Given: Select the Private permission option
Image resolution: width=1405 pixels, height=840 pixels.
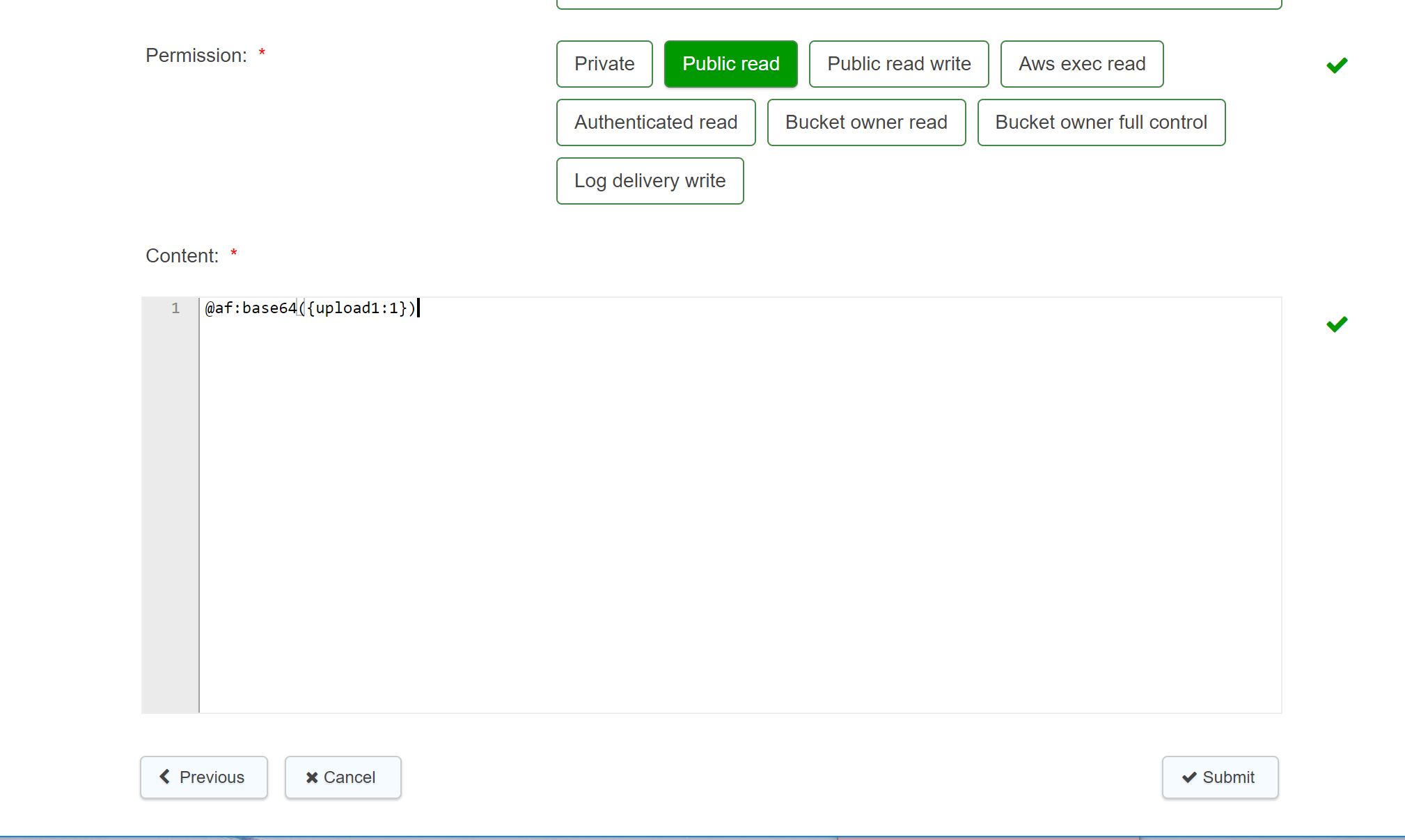Looking at the screenshot, I should click(x=604, y=63).
